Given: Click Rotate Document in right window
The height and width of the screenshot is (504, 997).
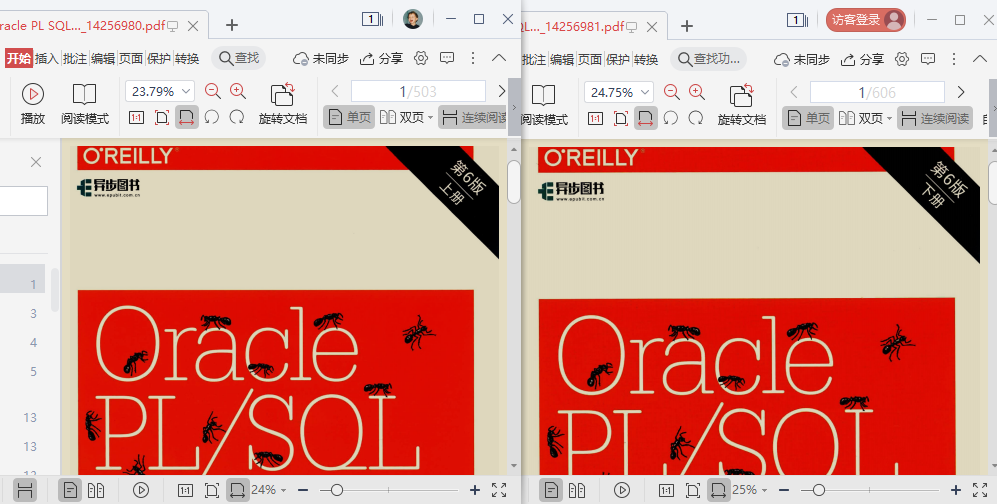Looking at the screenshot, I should coord(741,104).
